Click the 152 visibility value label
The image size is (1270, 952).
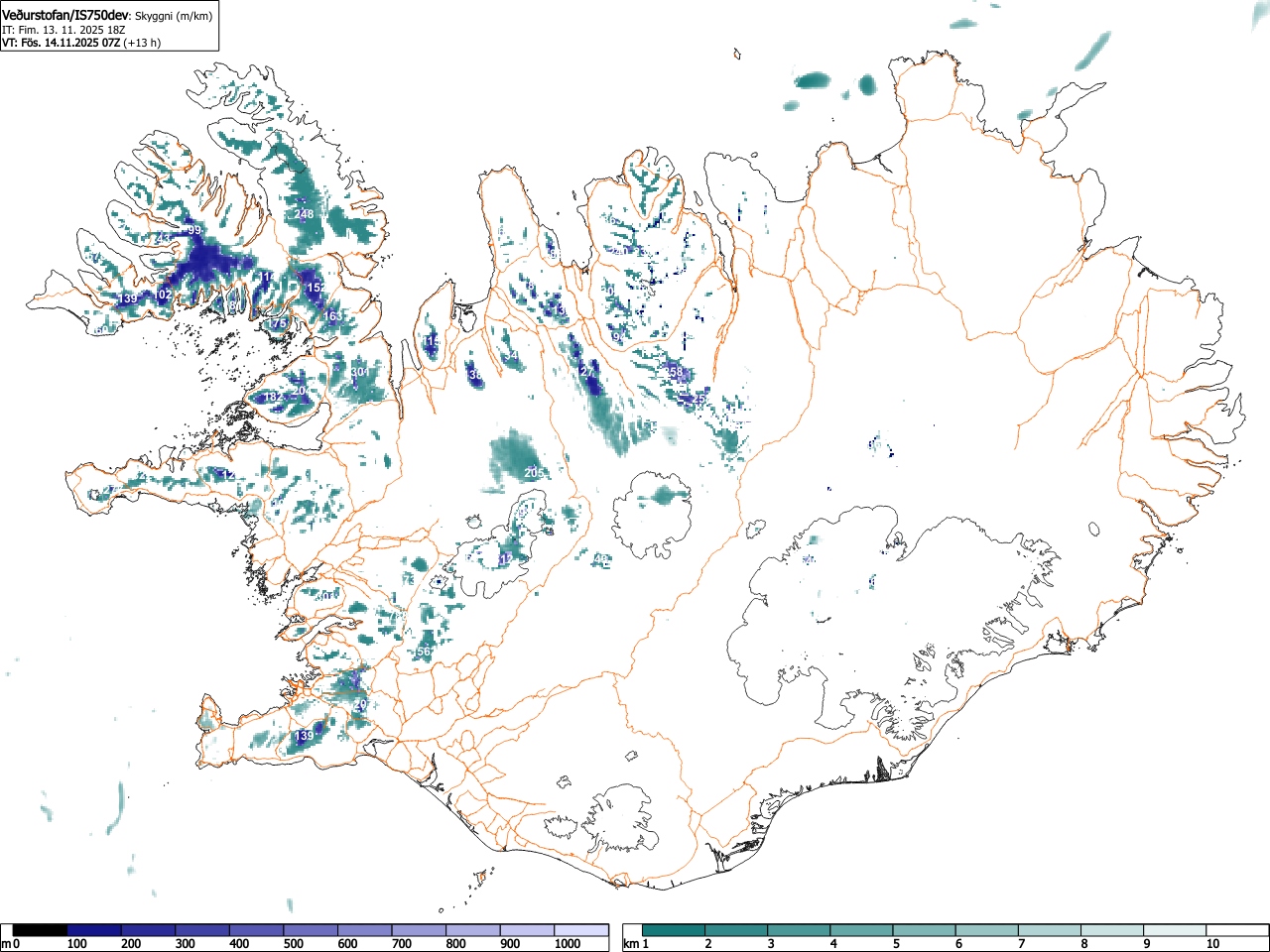(316, 288)
